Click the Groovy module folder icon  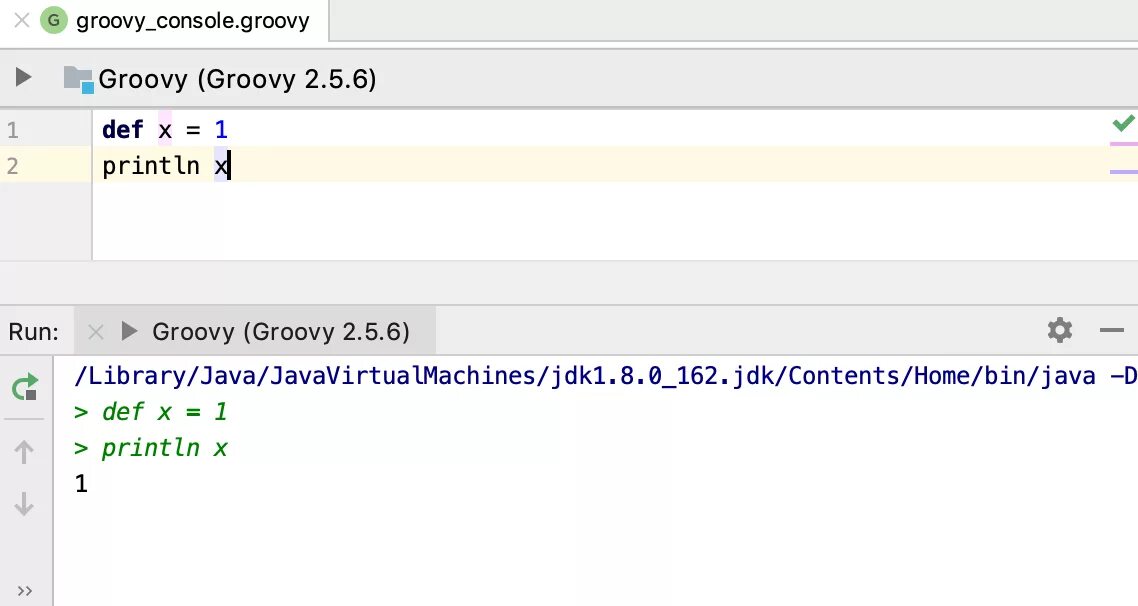pos(78,78)
